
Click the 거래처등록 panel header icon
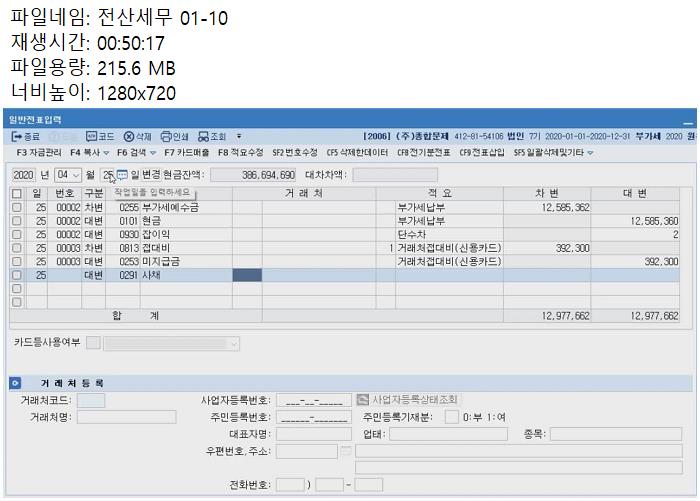pos(15,383)
